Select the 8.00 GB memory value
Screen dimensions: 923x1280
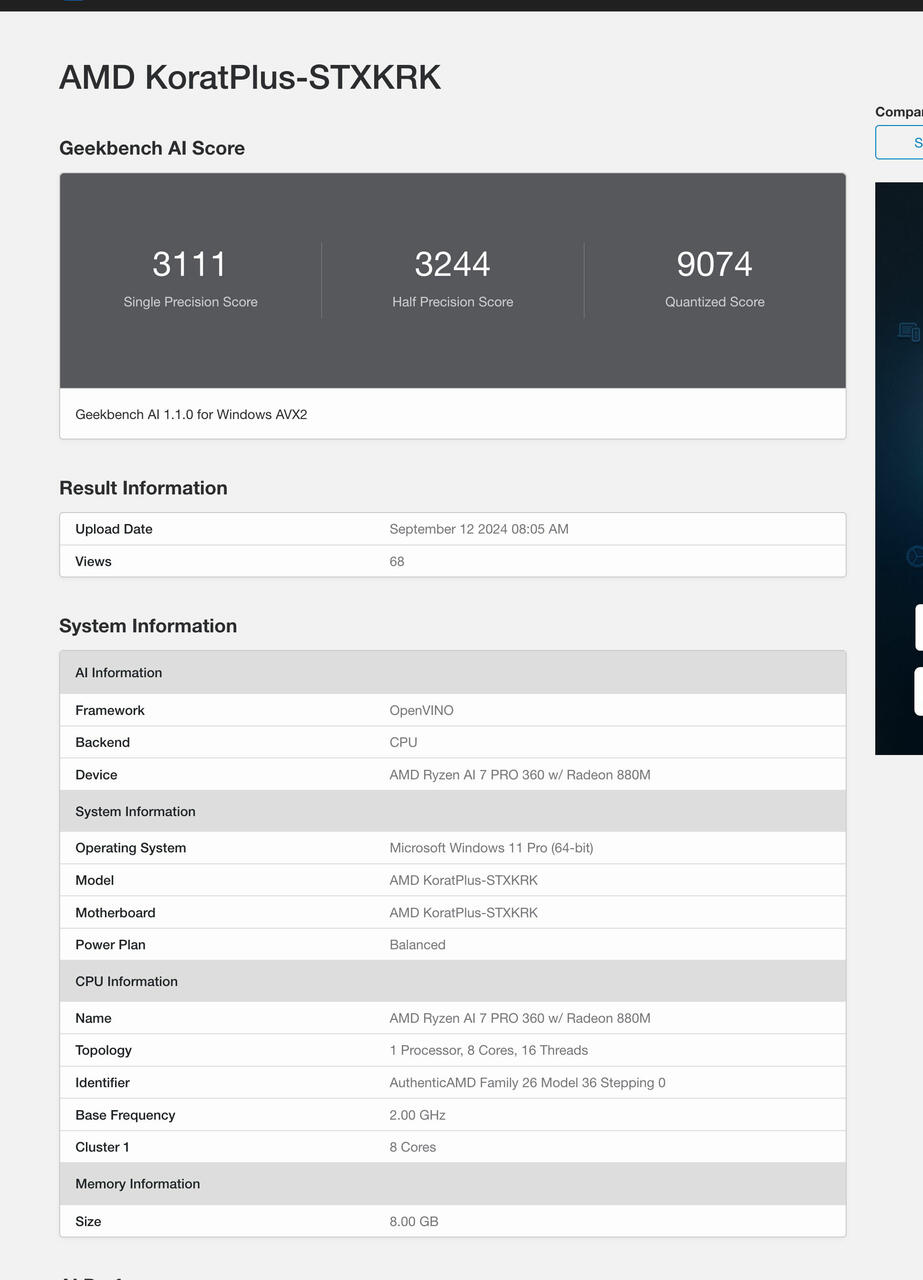pyautogui.click(x=414, y=1221)
